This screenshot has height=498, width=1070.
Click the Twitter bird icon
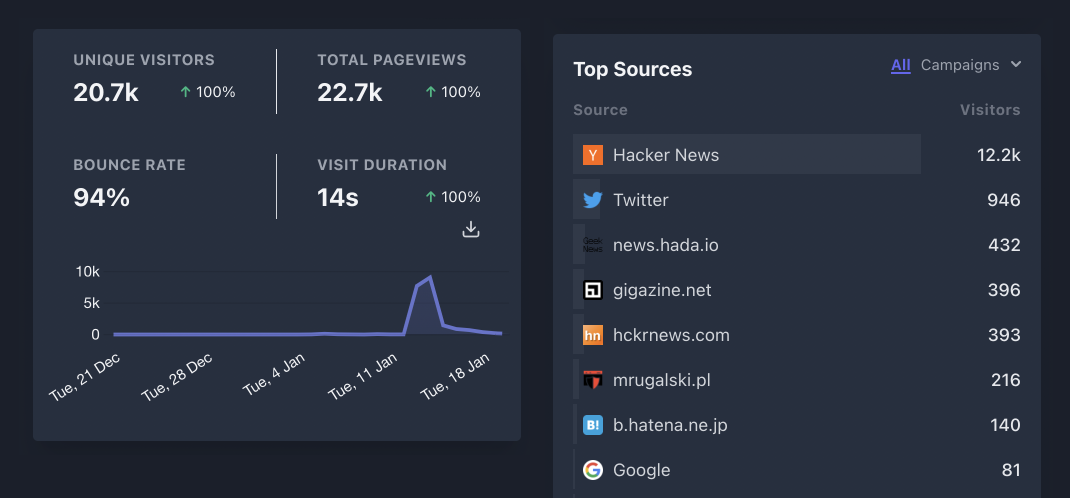593,200
